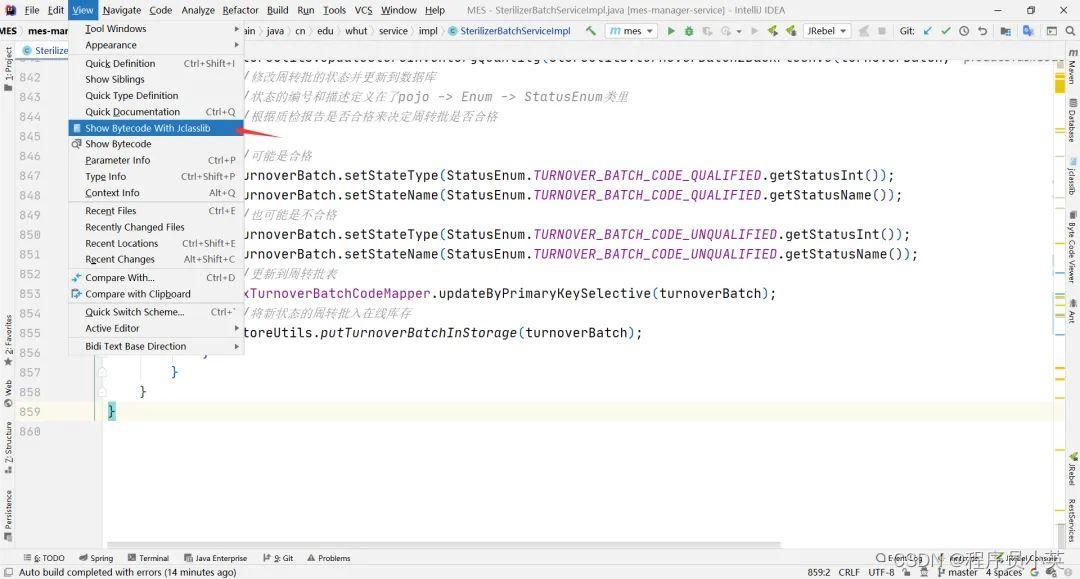This screenshot has height=579, width=1080.
Task: Click the Run Anything window icon
Action: [1052, 31]
